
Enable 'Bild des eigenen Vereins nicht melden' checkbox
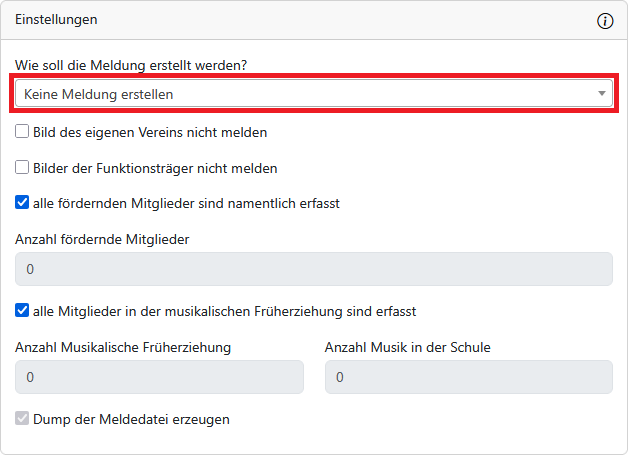[22, 132]
